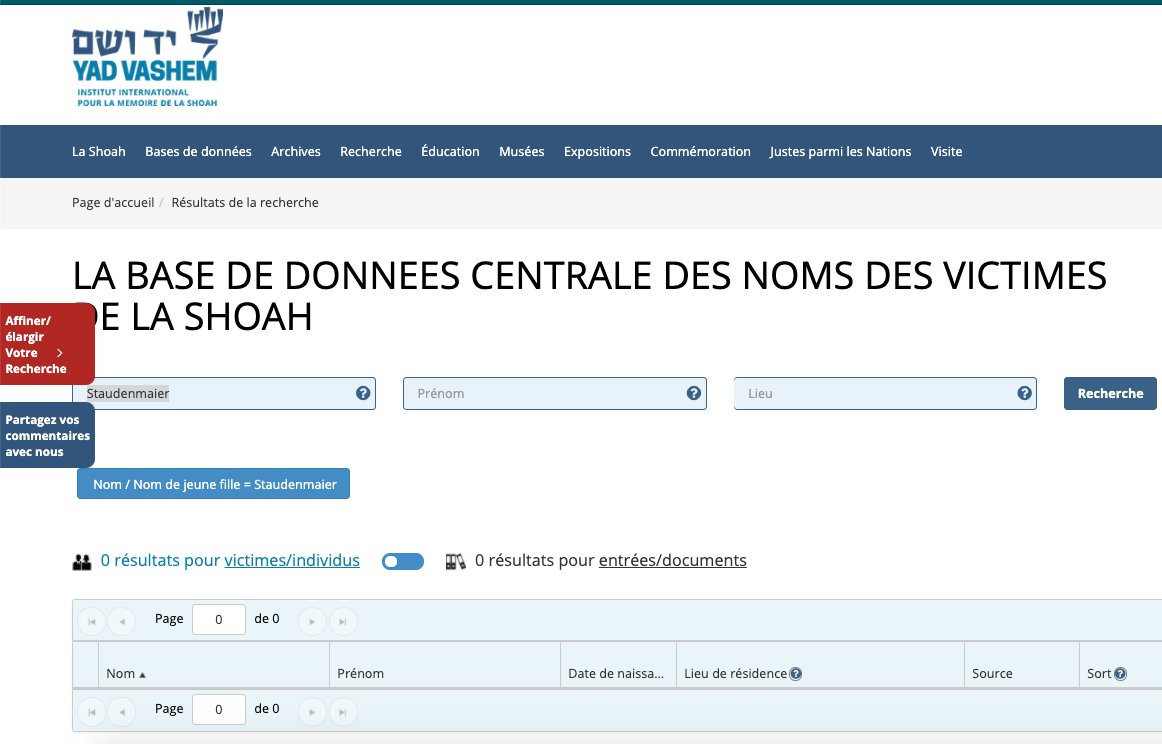Open Partagez vos commentaires avec nous tab
Screen dimensions: 1162x744
[x=46, y=436]
